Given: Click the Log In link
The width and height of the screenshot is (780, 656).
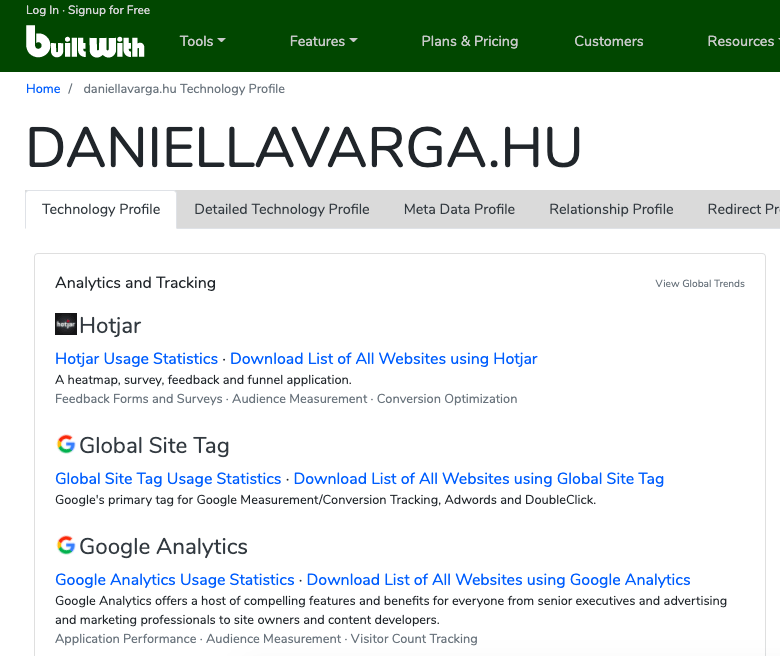Looking at the screenshot, I should pos(42,10).
